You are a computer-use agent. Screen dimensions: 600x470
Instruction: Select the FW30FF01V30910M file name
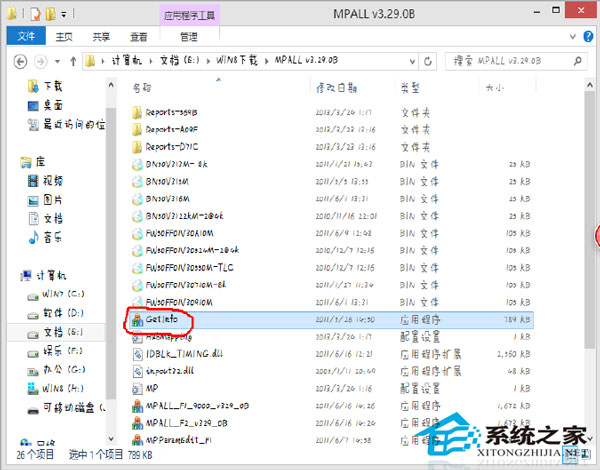coord(179,302)
